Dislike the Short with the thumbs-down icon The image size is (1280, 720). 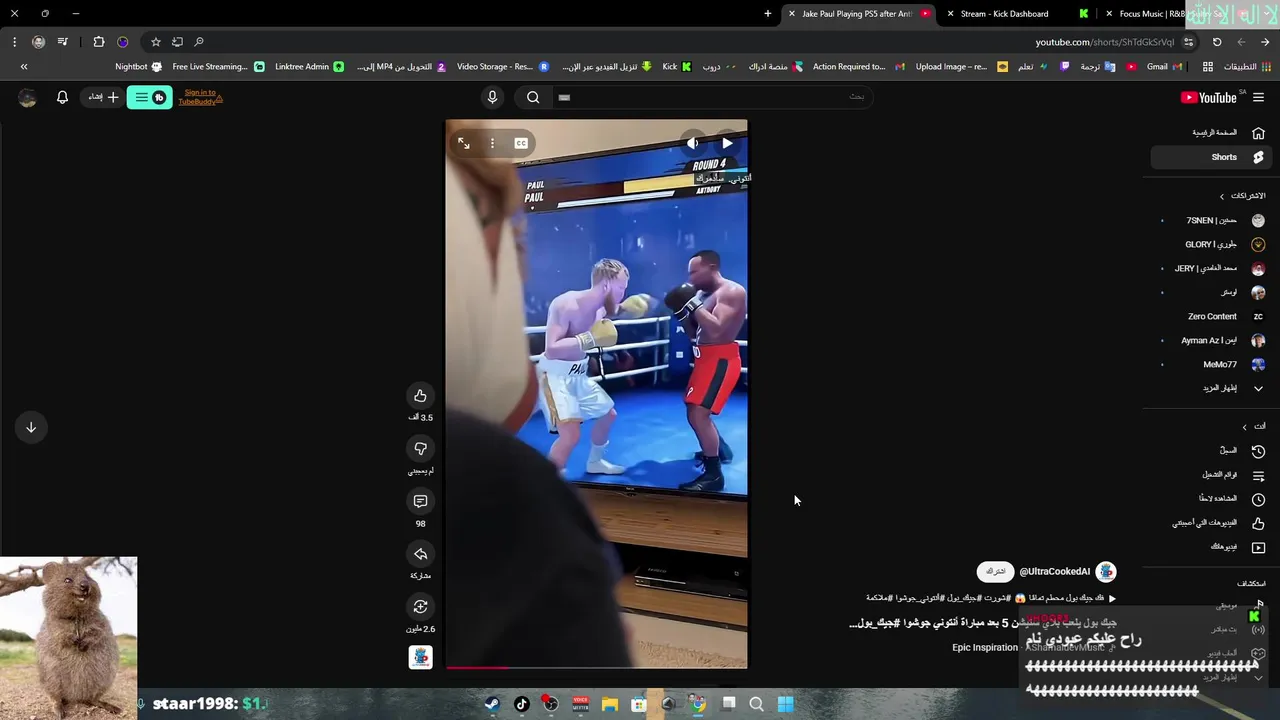[x=420, y=449]
